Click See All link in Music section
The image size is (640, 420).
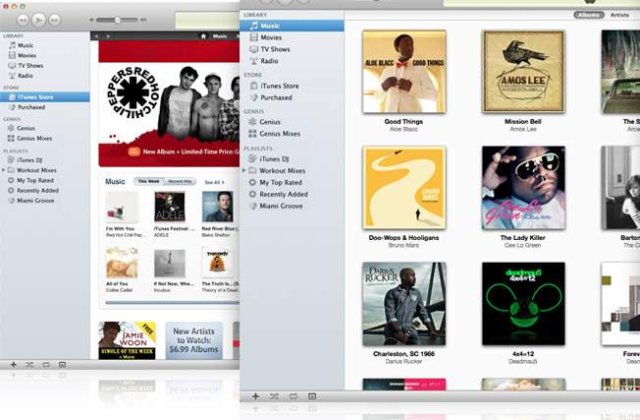point(214,182)
